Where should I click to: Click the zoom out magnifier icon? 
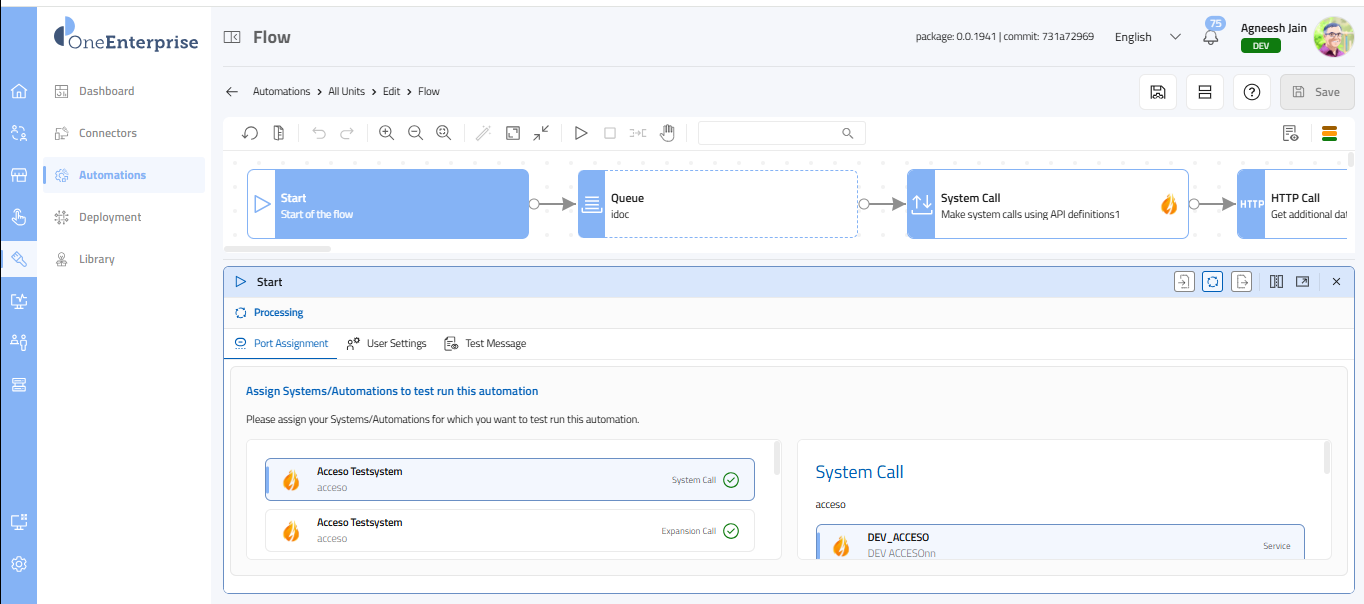(415, 133)
